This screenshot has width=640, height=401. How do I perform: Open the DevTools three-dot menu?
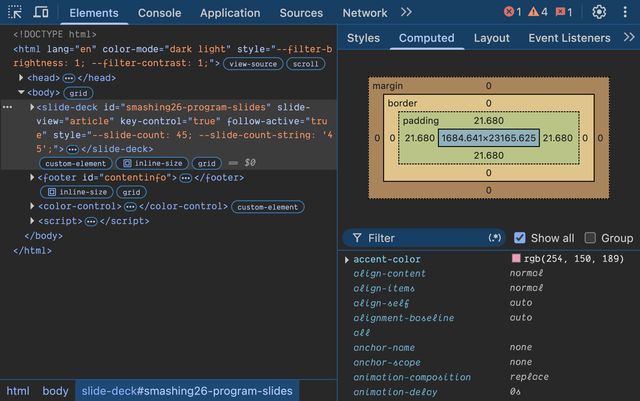coord(625,12)
